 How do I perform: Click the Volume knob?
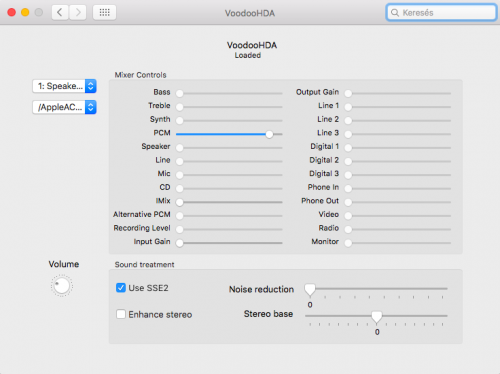point(62,286)
